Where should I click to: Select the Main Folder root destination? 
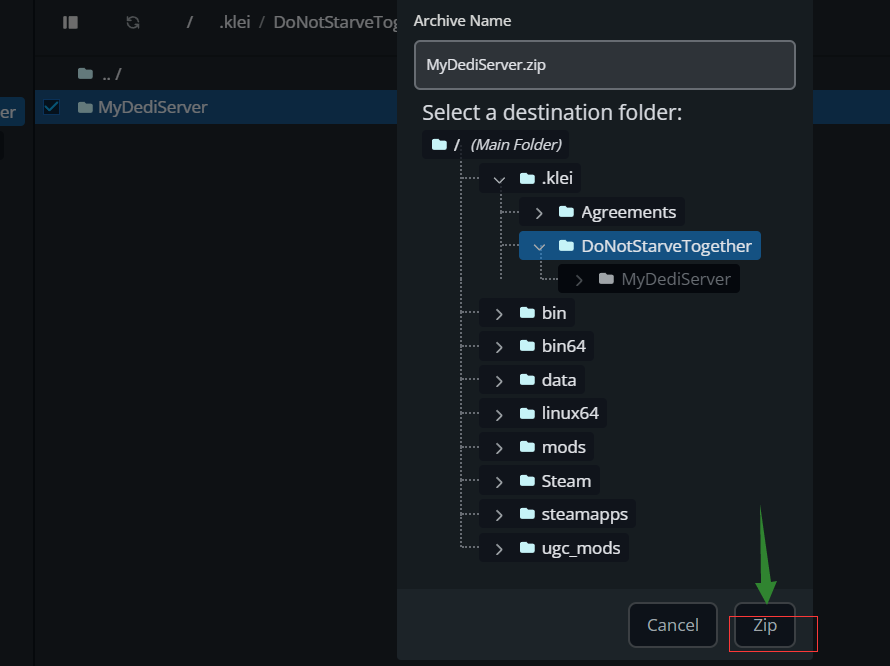496,145
